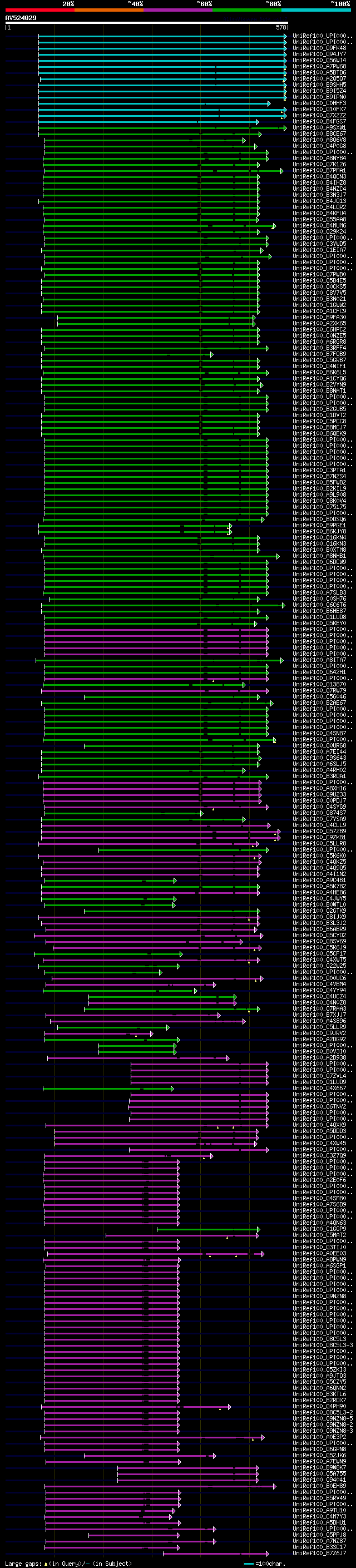Click the red 20% identity legend segment
The width and height of the screenshot is (356, 1568).
click(x=40, y=10)
